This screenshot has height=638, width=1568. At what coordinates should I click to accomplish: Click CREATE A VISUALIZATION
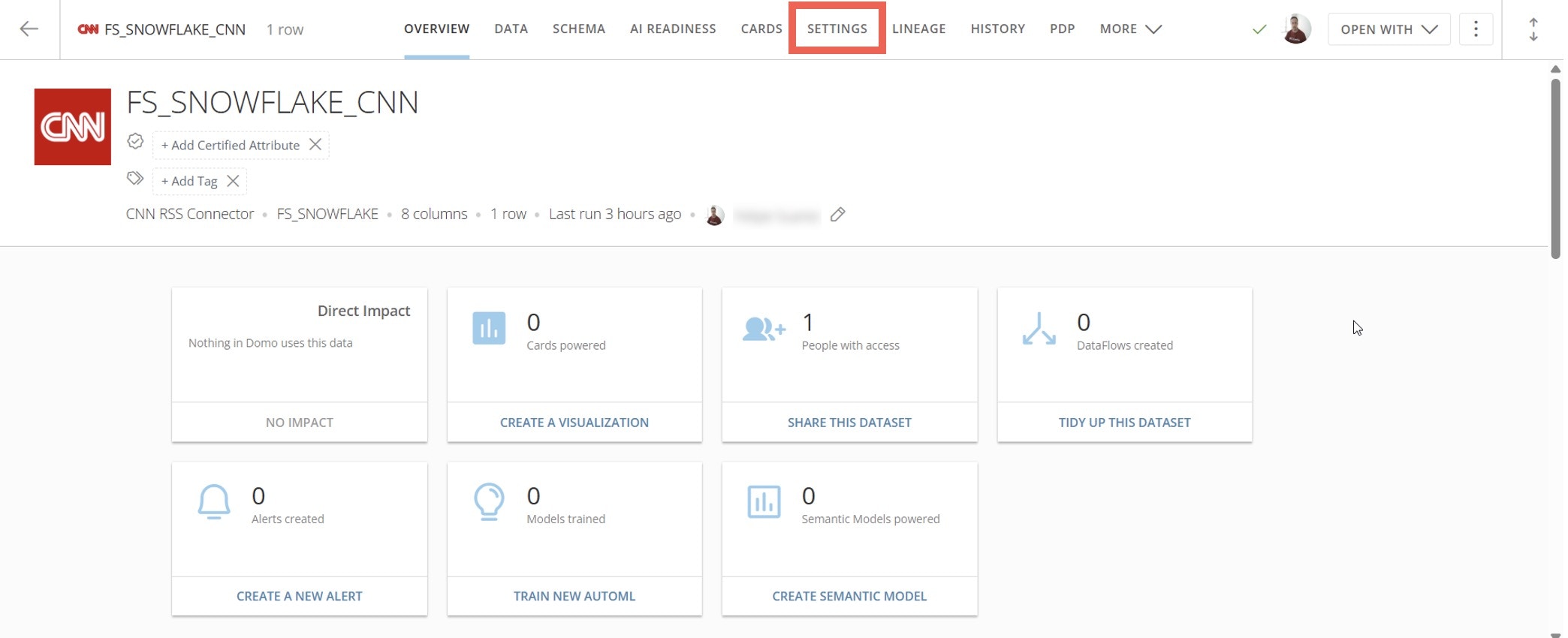pyautogui.click(x=574, y=423)
